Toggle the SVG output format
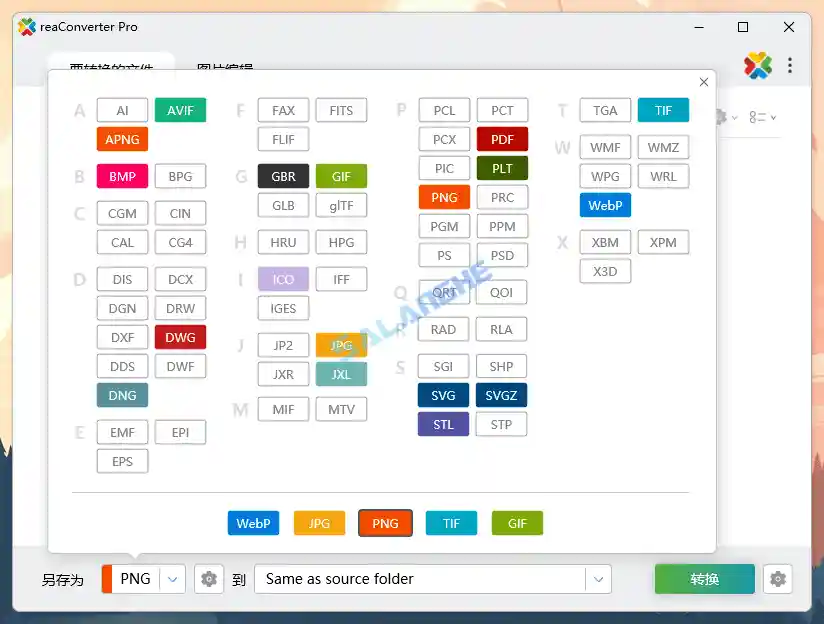 pyautogui.click(x=442, y=395)
